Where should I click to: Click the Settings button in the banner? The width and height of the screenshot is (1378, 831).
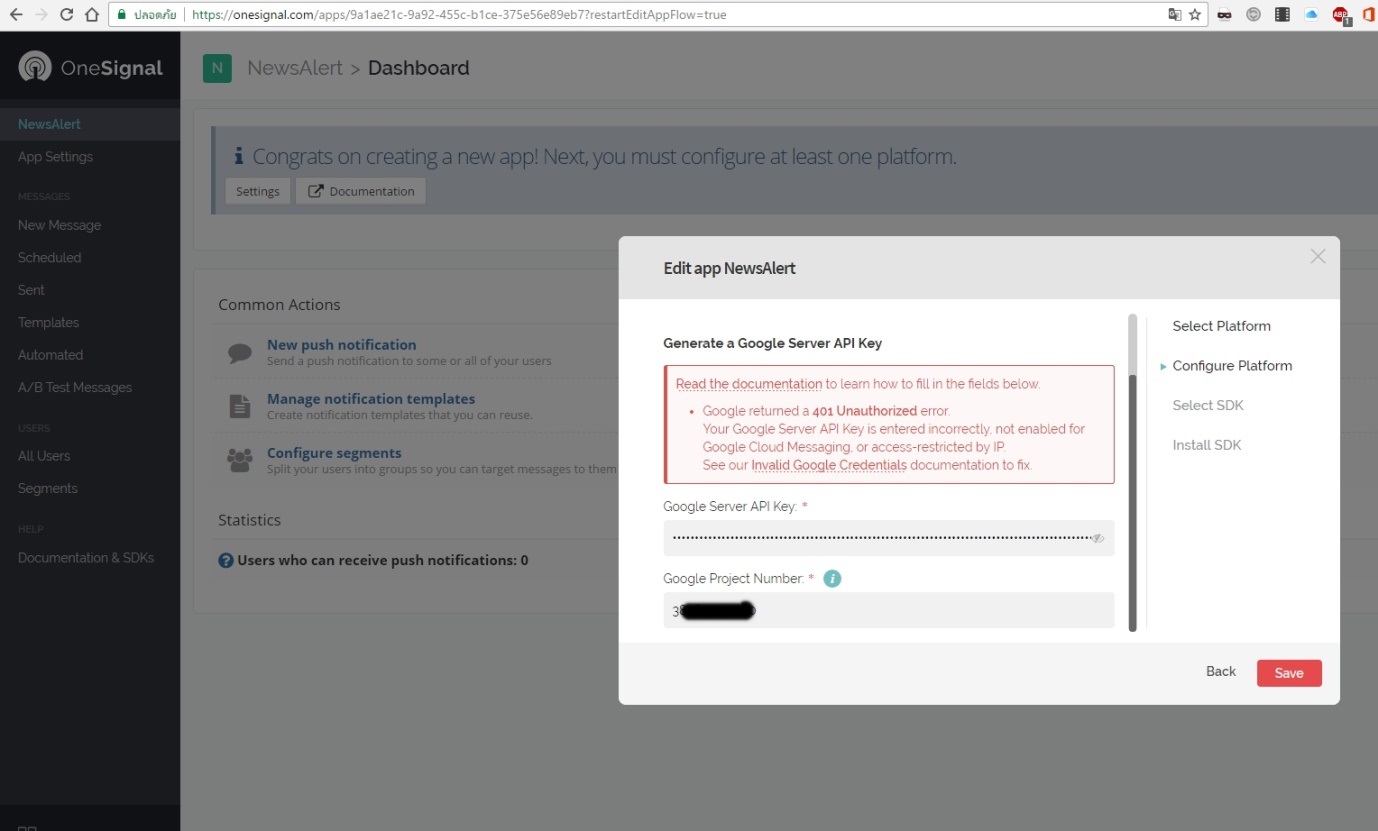click(258, 191)
